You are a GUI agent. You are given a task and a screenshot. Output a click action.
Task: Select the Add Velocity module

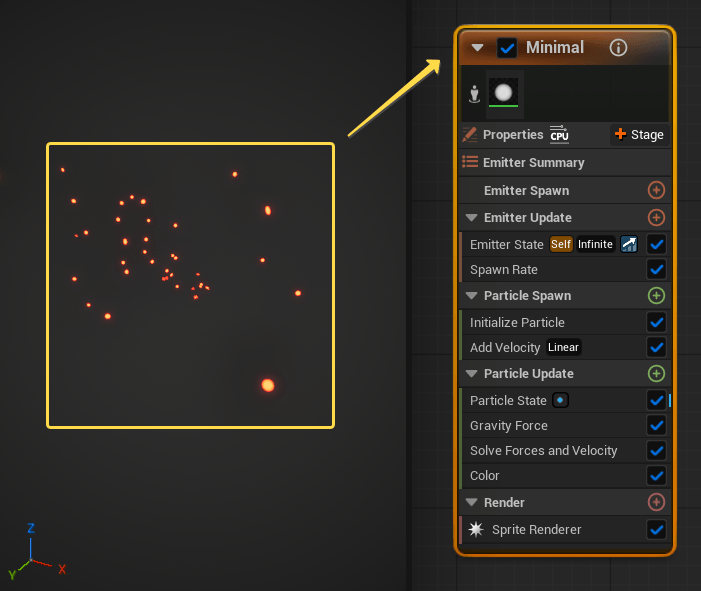(x=505, y=347)
